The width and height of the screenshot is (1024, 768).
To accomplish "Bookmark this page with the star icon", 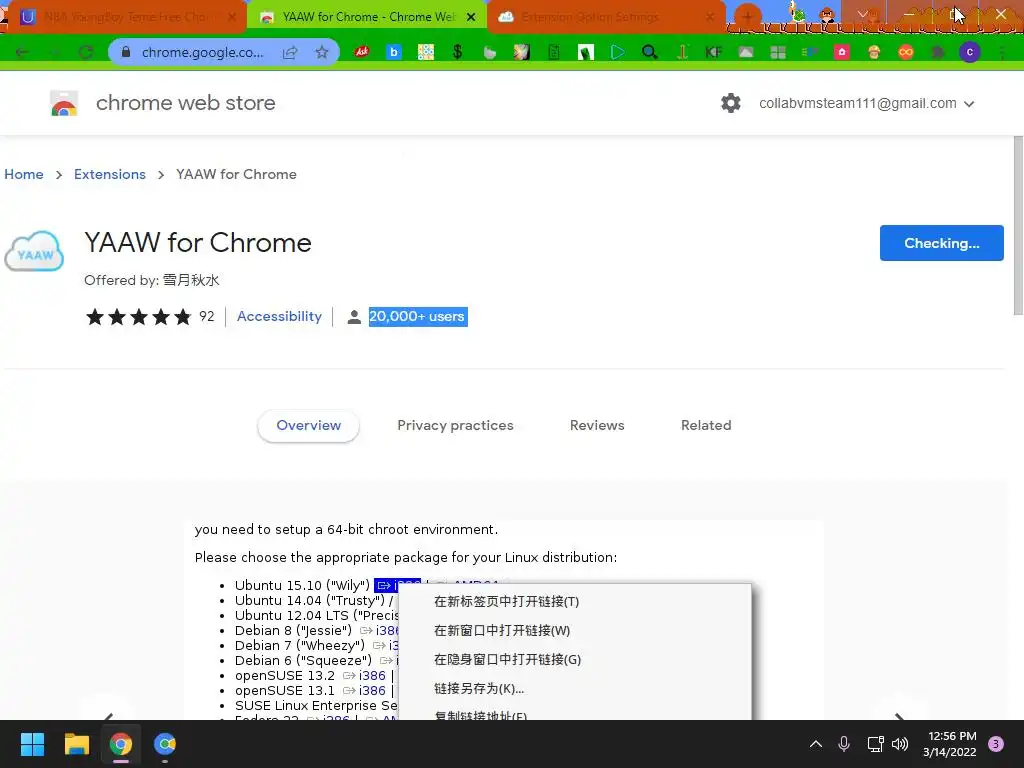I will point(321,52).
